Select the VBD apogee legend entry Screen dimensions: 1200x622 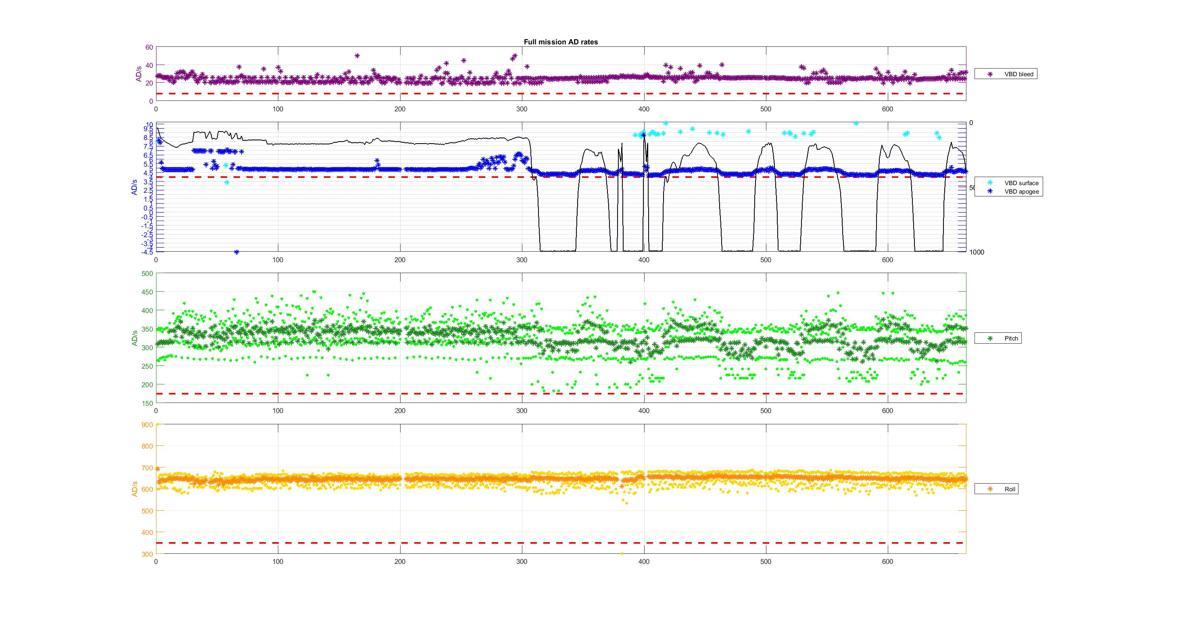[1010, 191]
